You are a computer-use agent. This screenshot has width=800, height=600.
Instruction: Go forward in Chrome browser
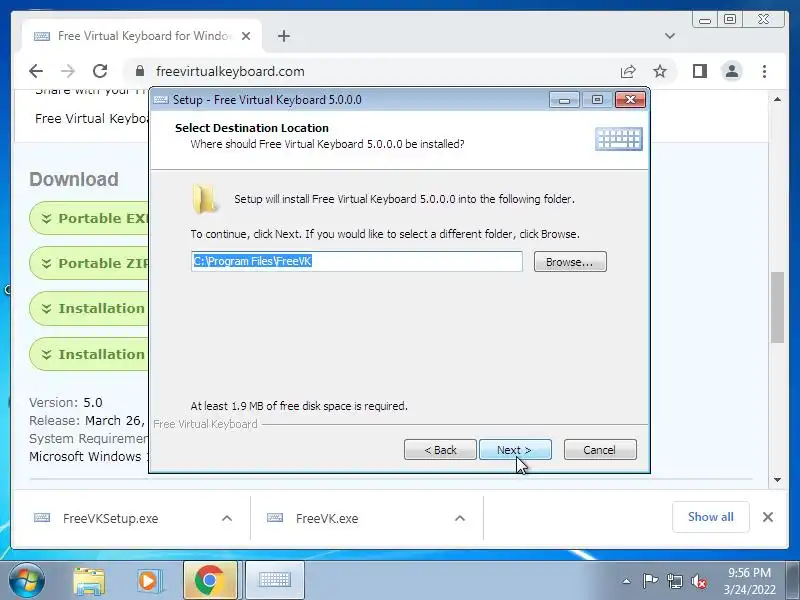coord(68,71)
